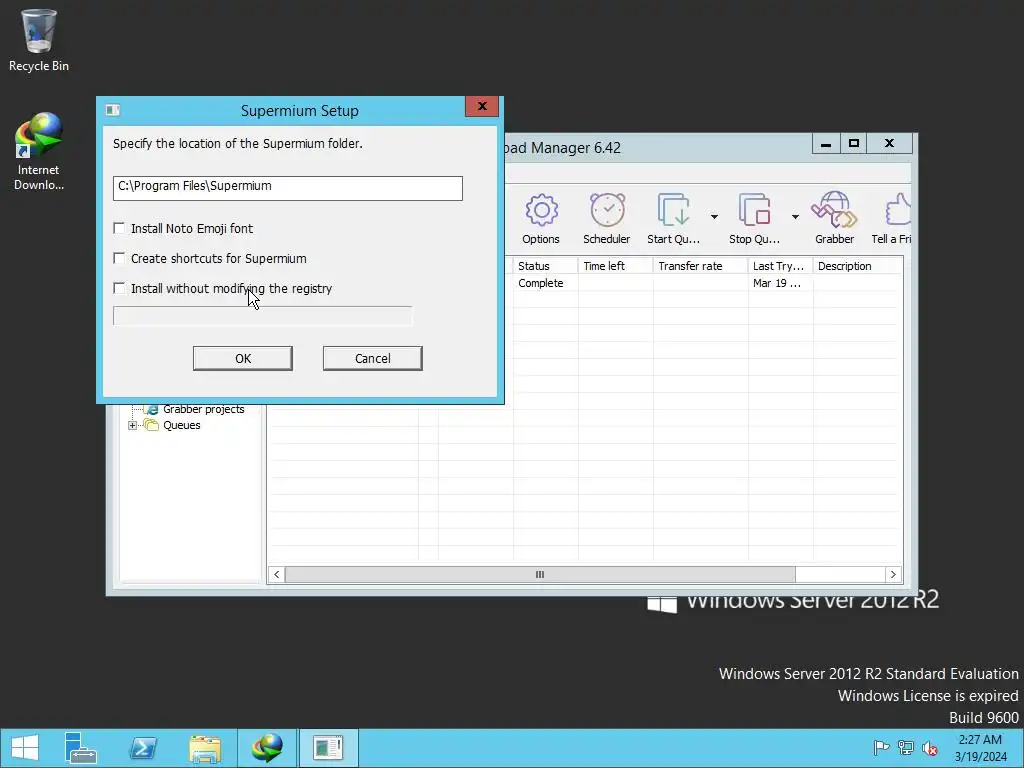Click the Mar 19 last try cell

[776, 283]
